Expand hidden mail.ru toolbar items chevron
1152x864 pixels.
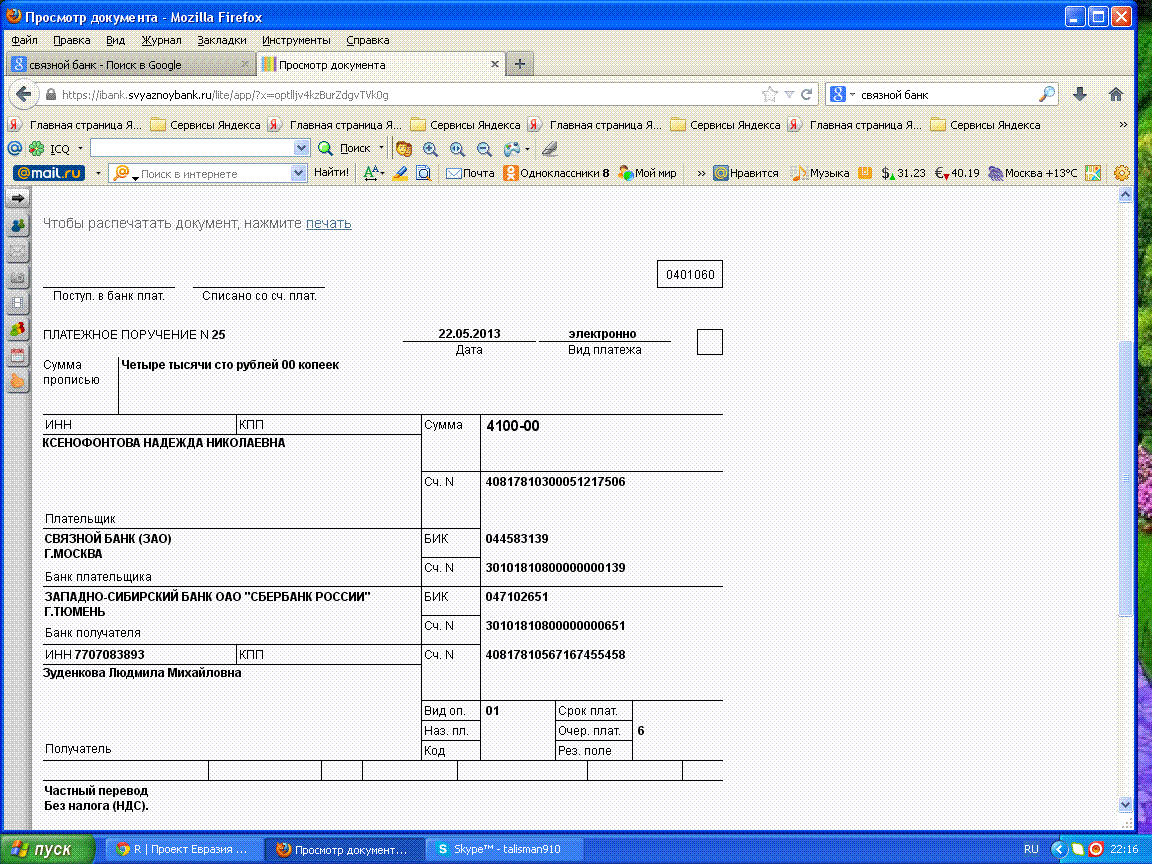[701, 173]
